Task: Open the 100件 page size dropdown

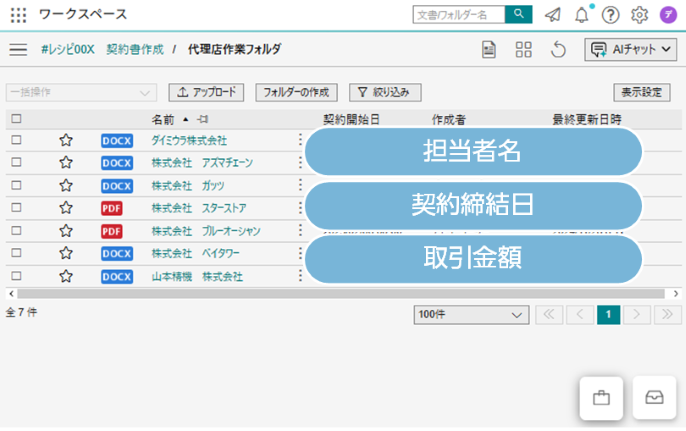Action: pyautogui.click(x=471, y=315)
